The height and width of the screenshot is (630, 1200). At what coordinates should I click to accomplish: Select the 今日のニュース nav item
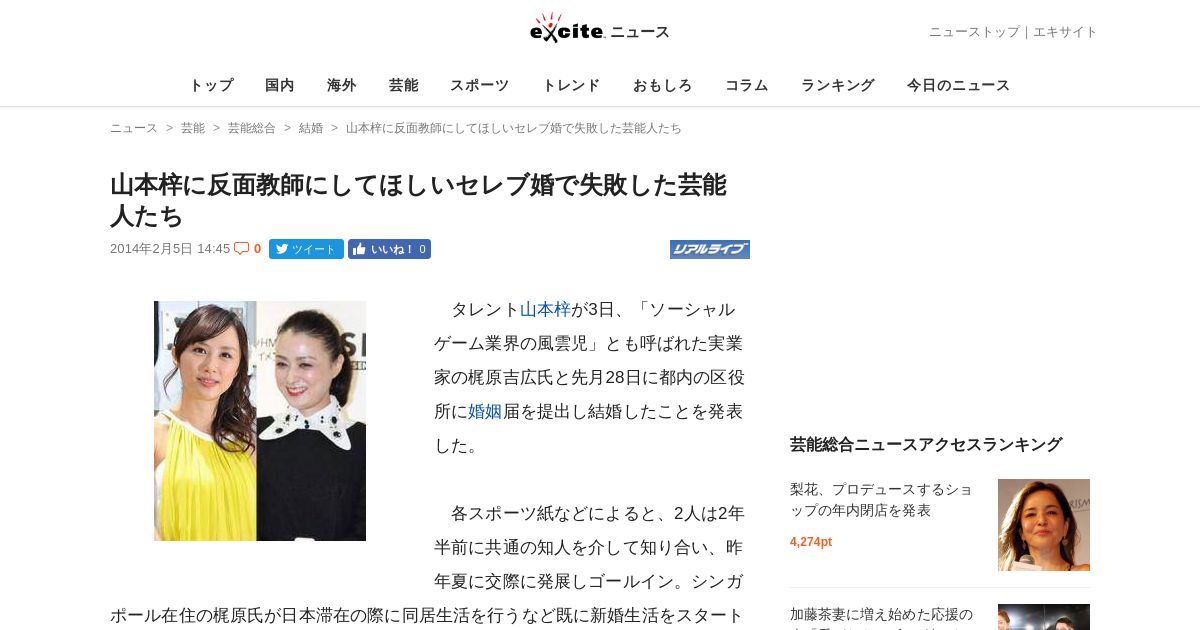(959, 85)
